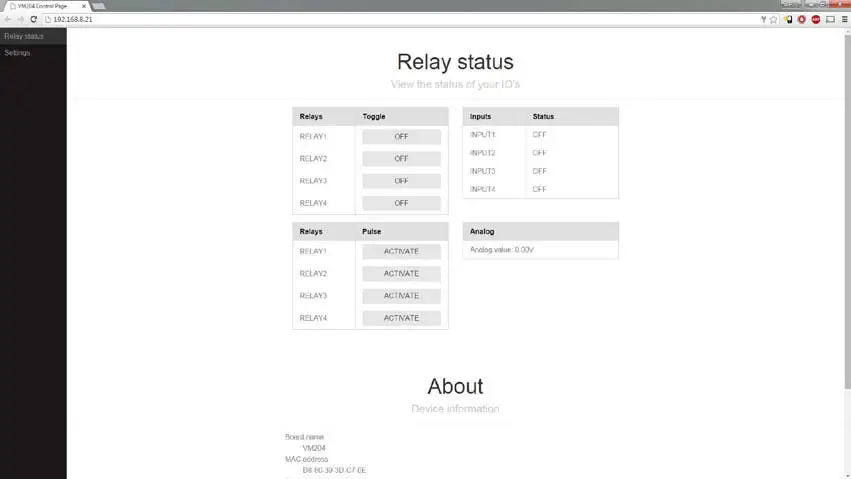
Task: Click the INPUT1 OFF status value
Action: coord(539,135)
